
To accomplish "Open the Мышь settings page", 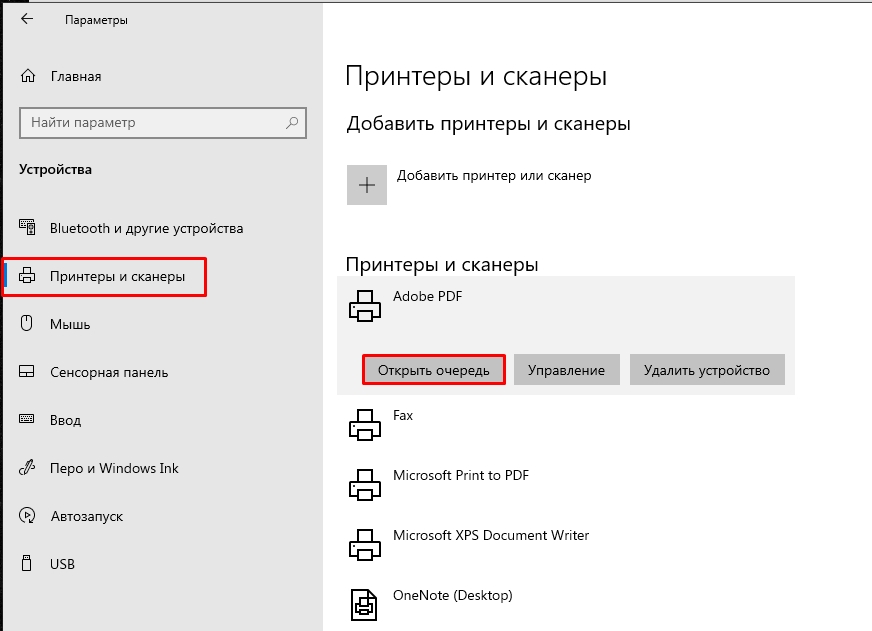I will click(70, 324).
